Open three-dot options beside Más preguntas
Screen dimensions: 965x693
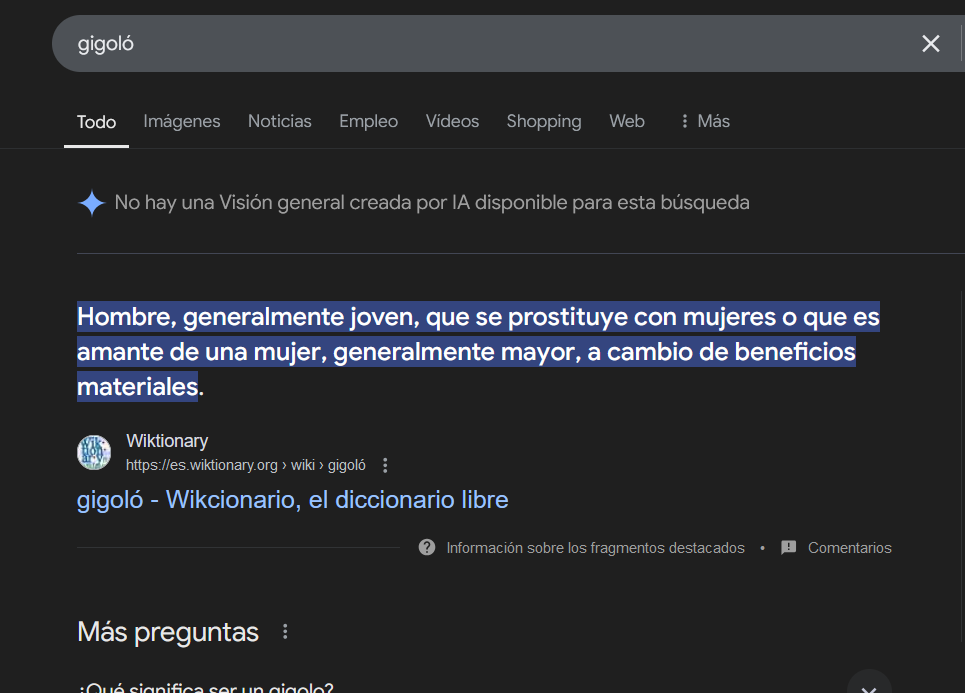285,632
